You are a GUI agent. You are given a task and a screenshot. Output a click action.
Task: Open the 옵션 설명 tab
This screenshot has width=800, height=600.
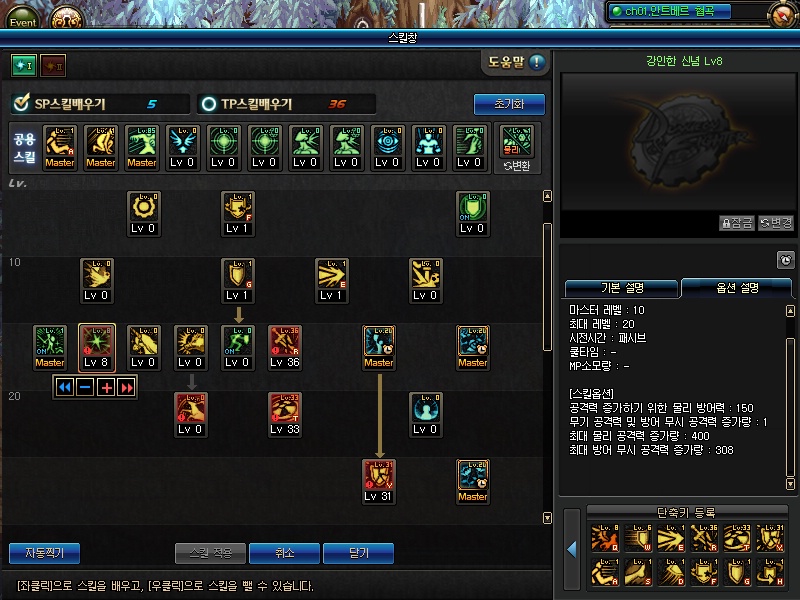pyautogui.click(x=737, y=288)
